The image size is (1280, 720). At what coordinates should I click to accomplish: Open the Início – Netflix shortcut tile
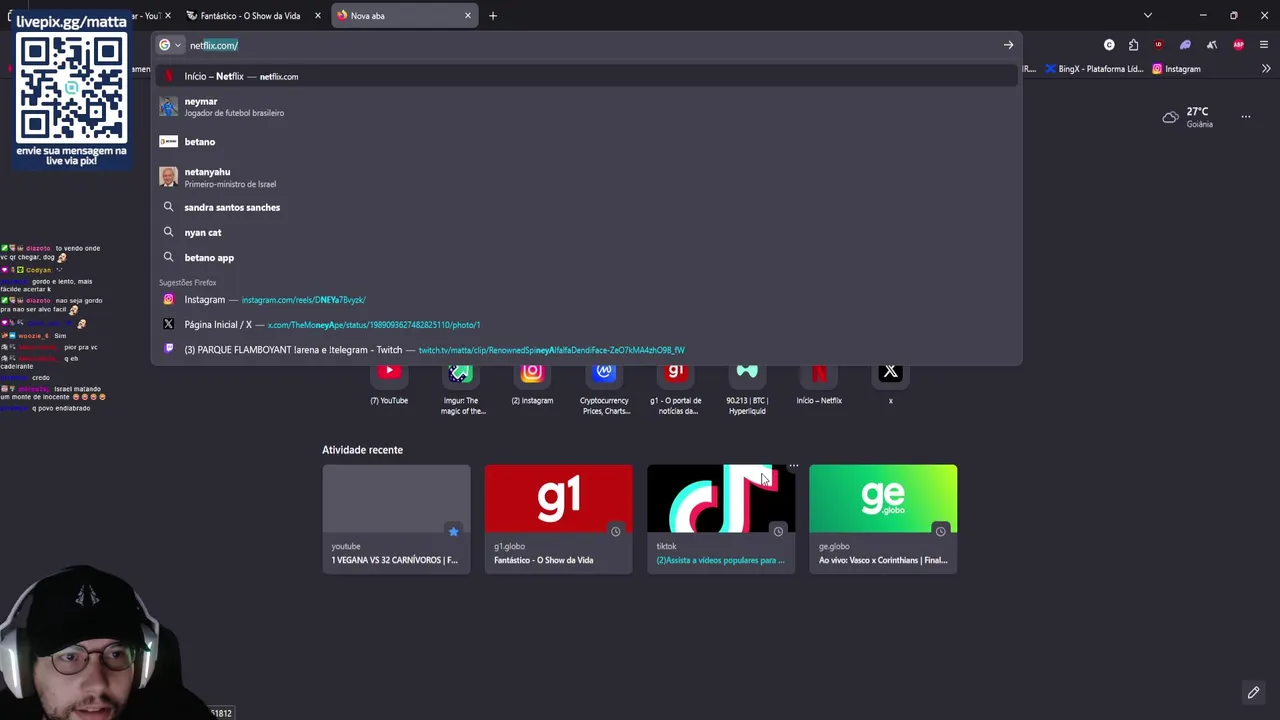tap(819, 384)
